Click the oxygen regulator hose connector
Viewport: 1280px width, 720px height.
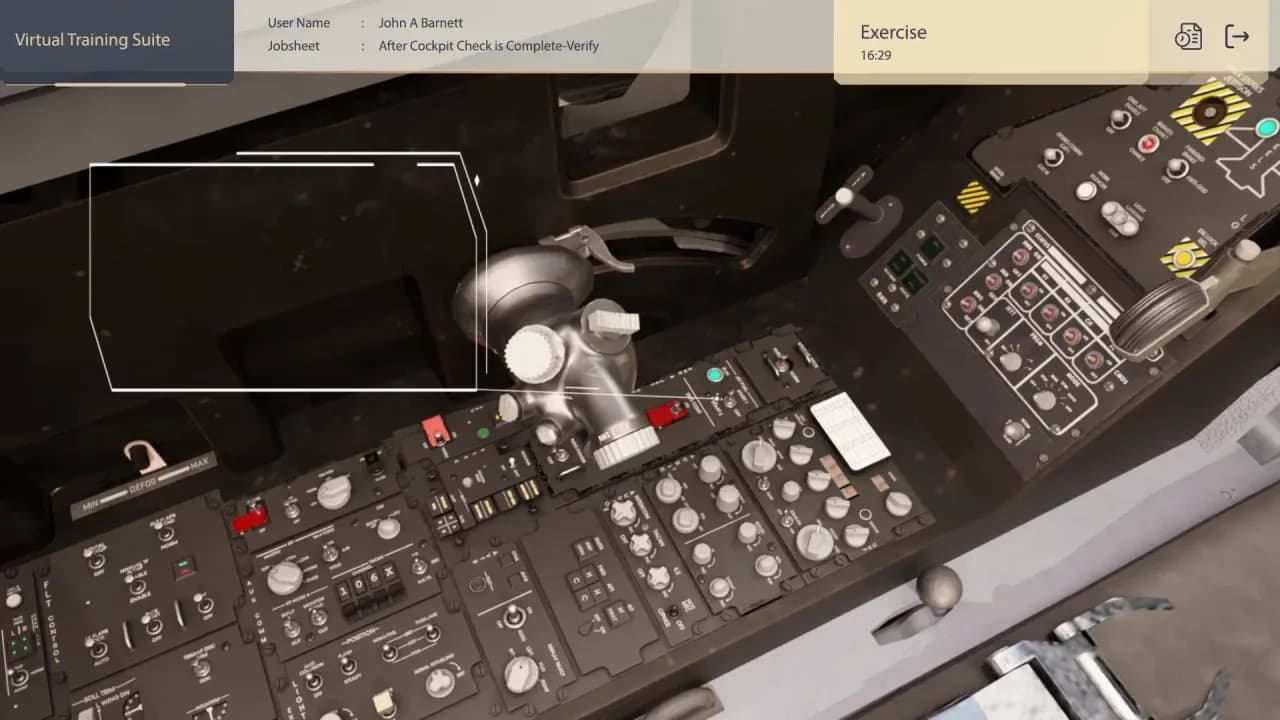(626, 446)
